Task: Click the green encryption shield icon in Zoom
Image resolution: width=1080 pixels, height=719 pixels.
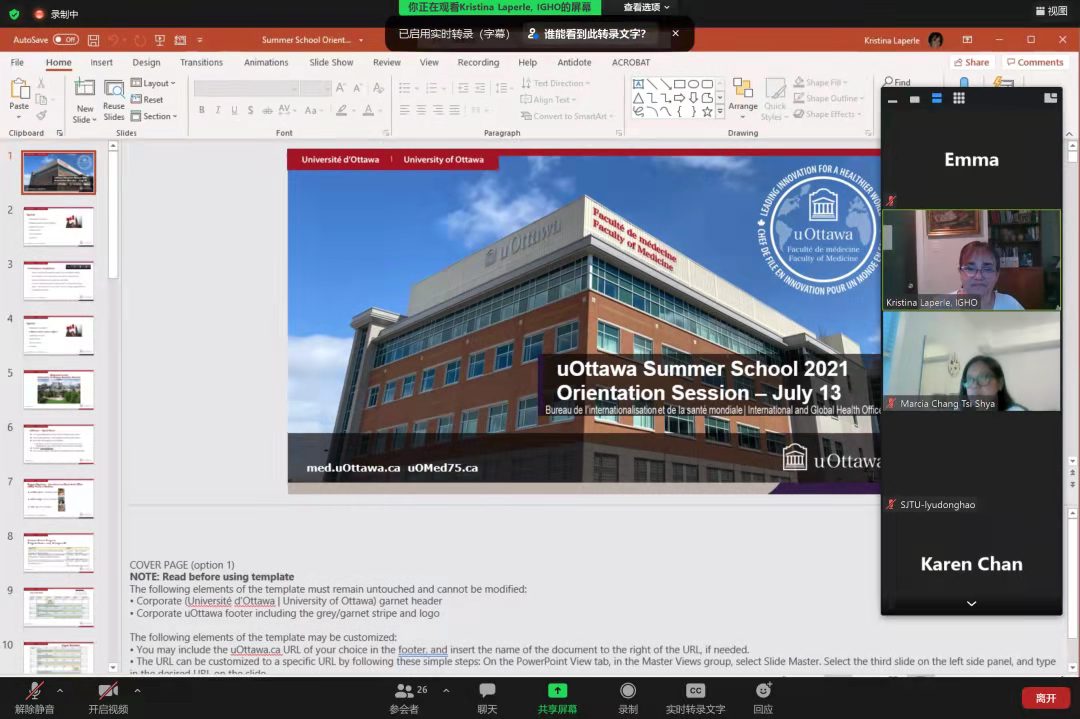Action: (14, 14)
